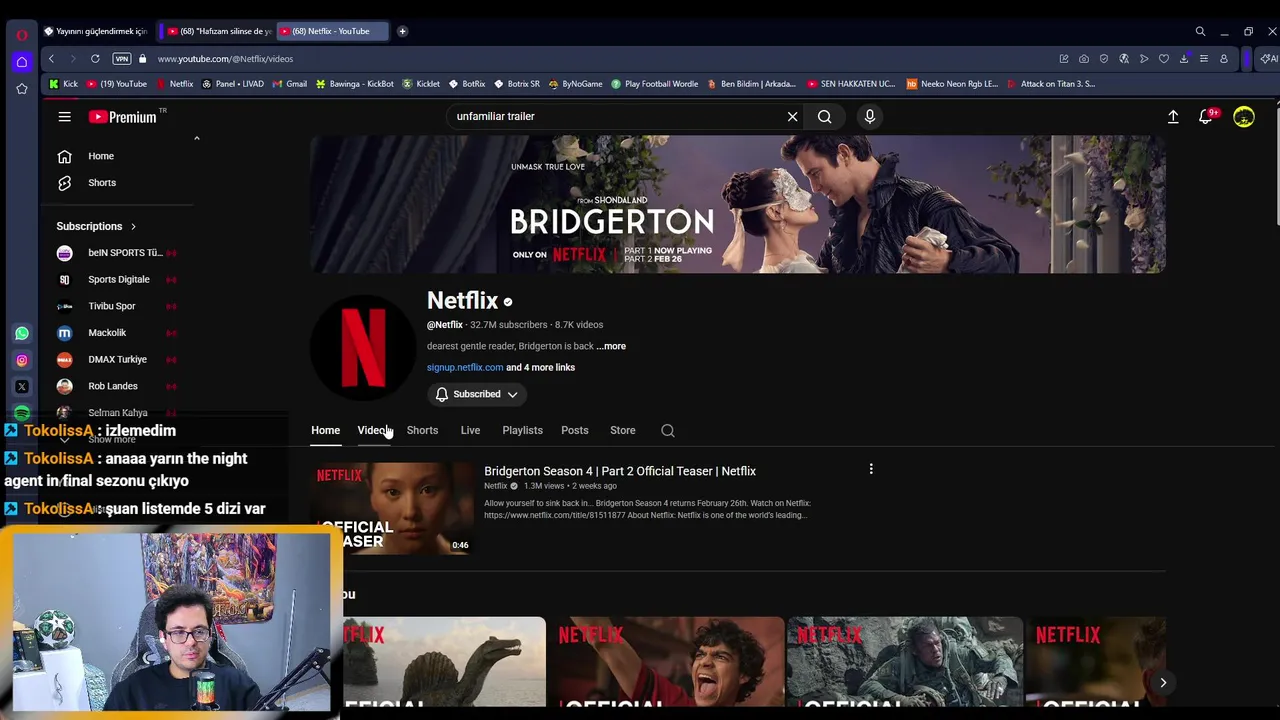1280x720 pixels.
Task: Go forward with browser forward arrow
Action: [x=72, y=59]
